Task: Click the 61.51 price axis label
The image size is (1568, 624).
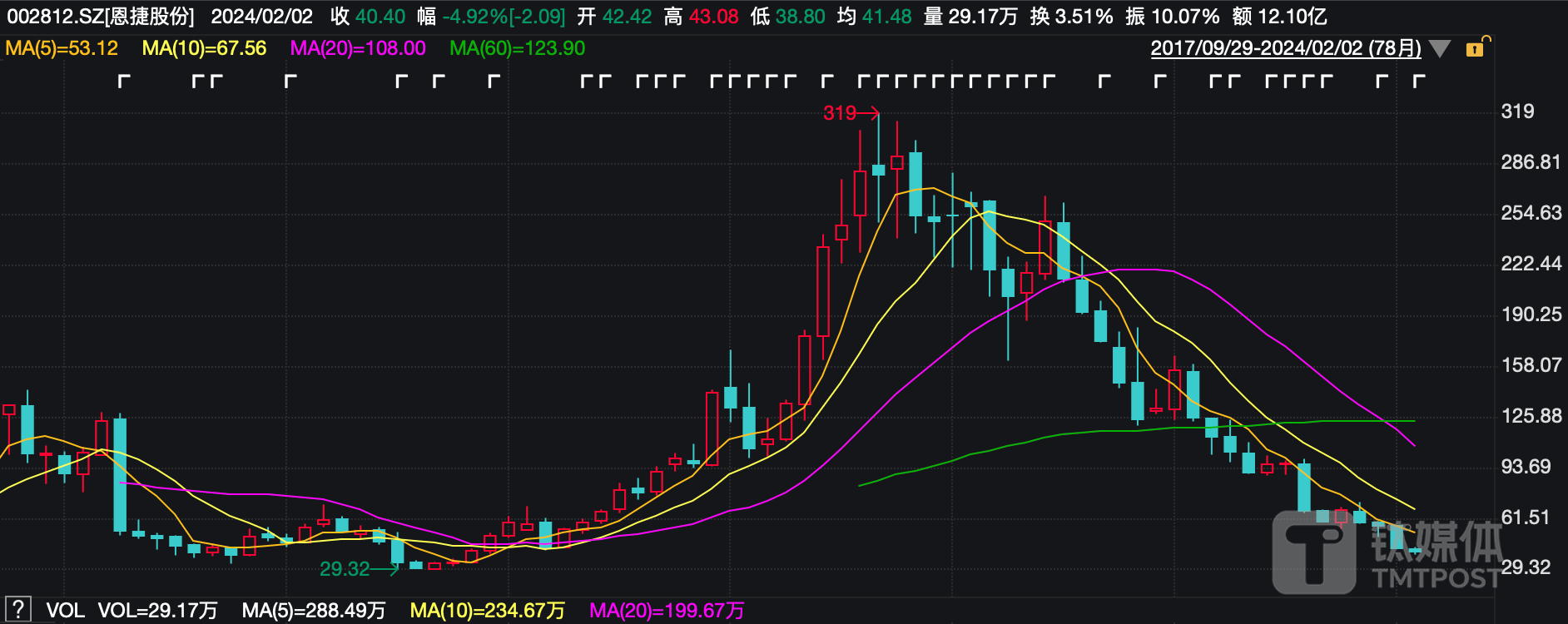Action: [x=1526, y=518]
